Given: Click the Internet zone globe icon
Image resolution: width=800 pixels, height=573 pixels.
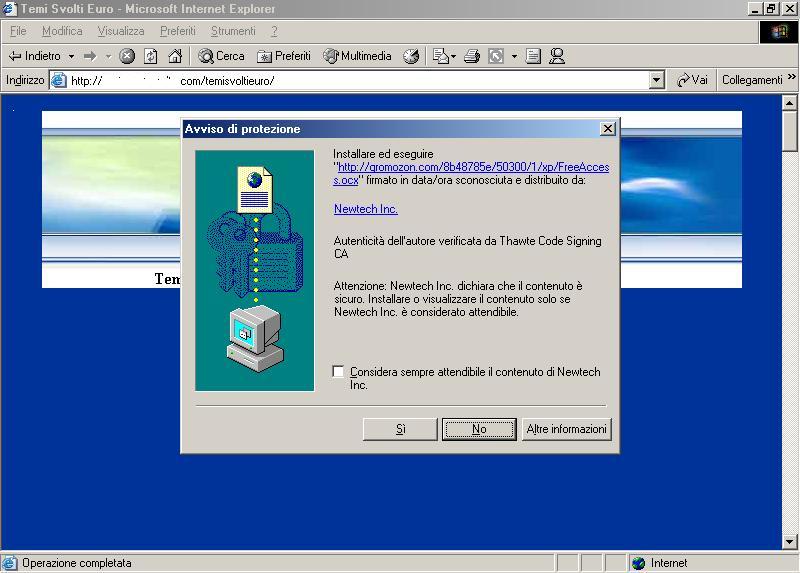Looking at the screenshot, I should [638, 563].
